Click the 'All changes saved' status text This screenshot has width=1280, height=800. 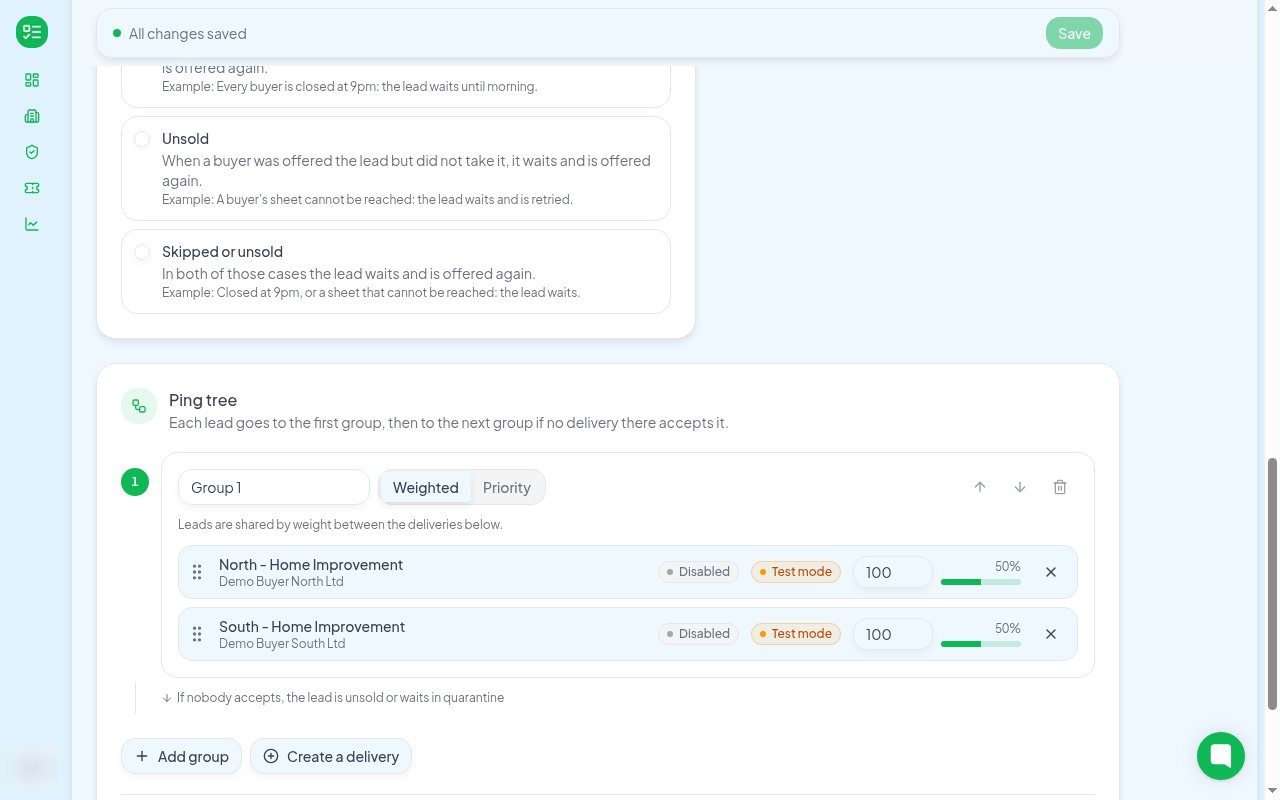(188, 34)
